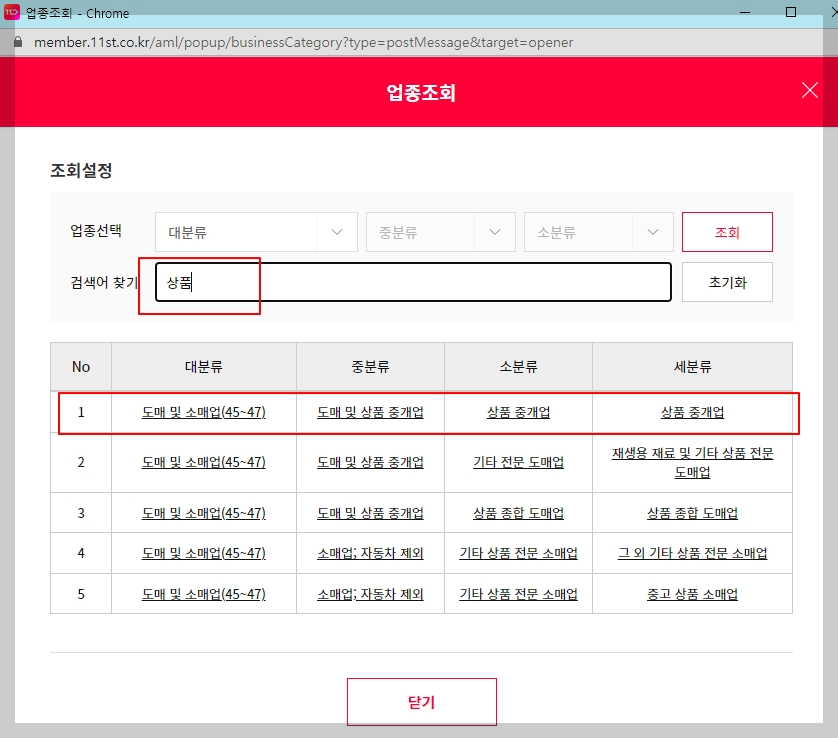Viewport: 838px width, 738px height.
Task: Click the address bar URL
Action: (x=303, y=42)
